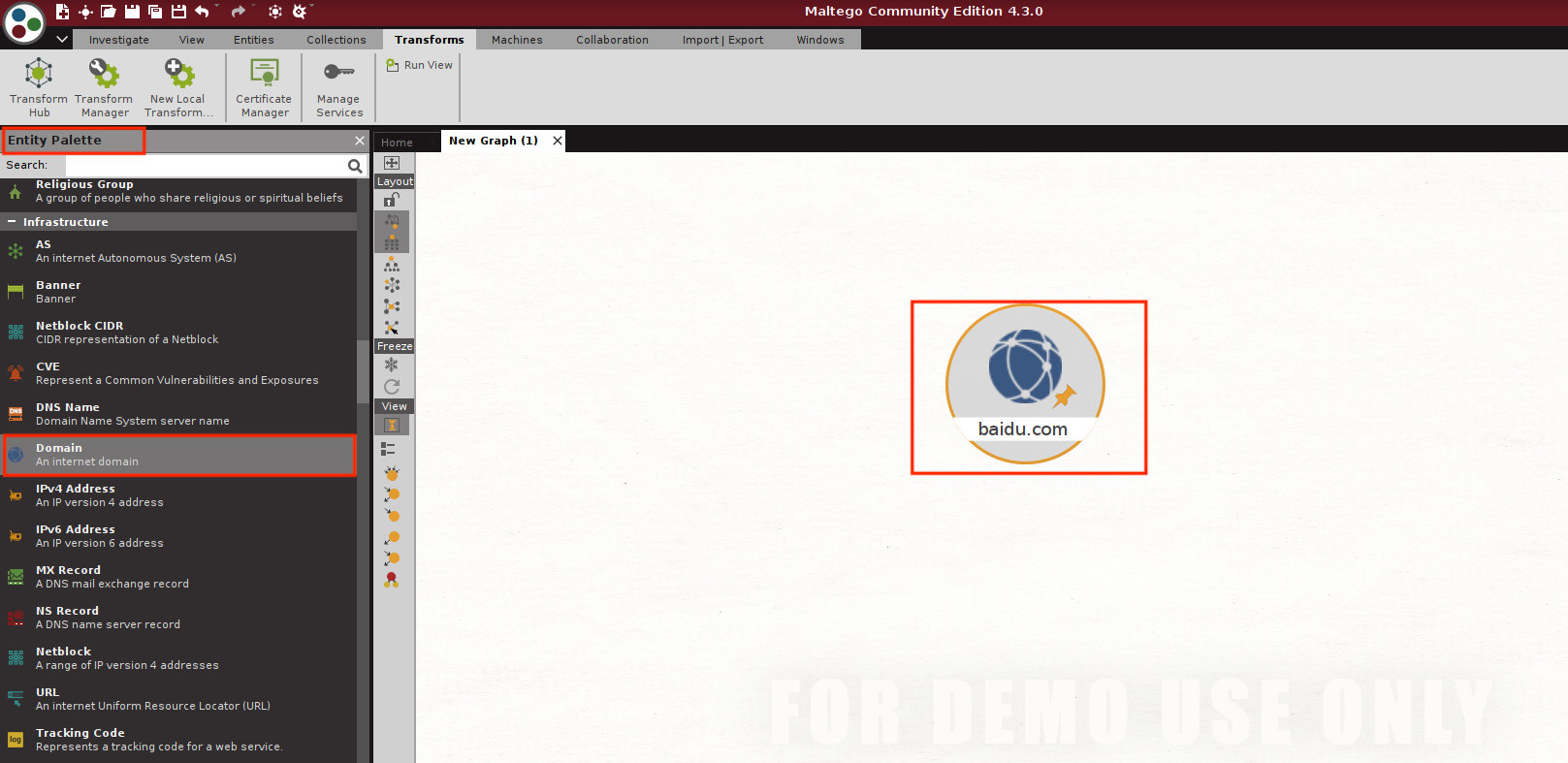This screenshot has width=1568, height=763.
Task: Click the magnifier icon in palette search
Action: 355,166
